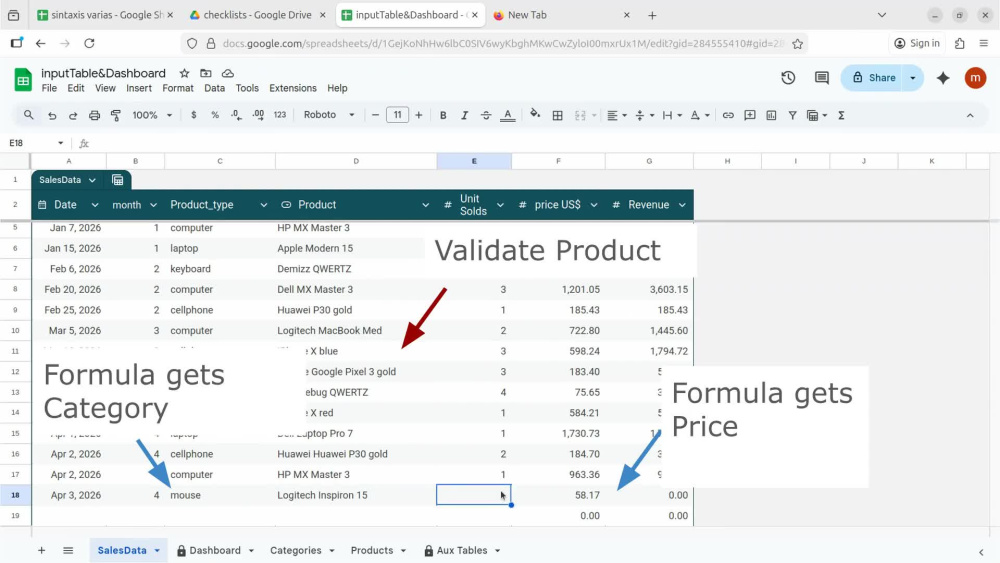Open the borders menu
This screenshot has height=563, width=1000.
(557, 115)
